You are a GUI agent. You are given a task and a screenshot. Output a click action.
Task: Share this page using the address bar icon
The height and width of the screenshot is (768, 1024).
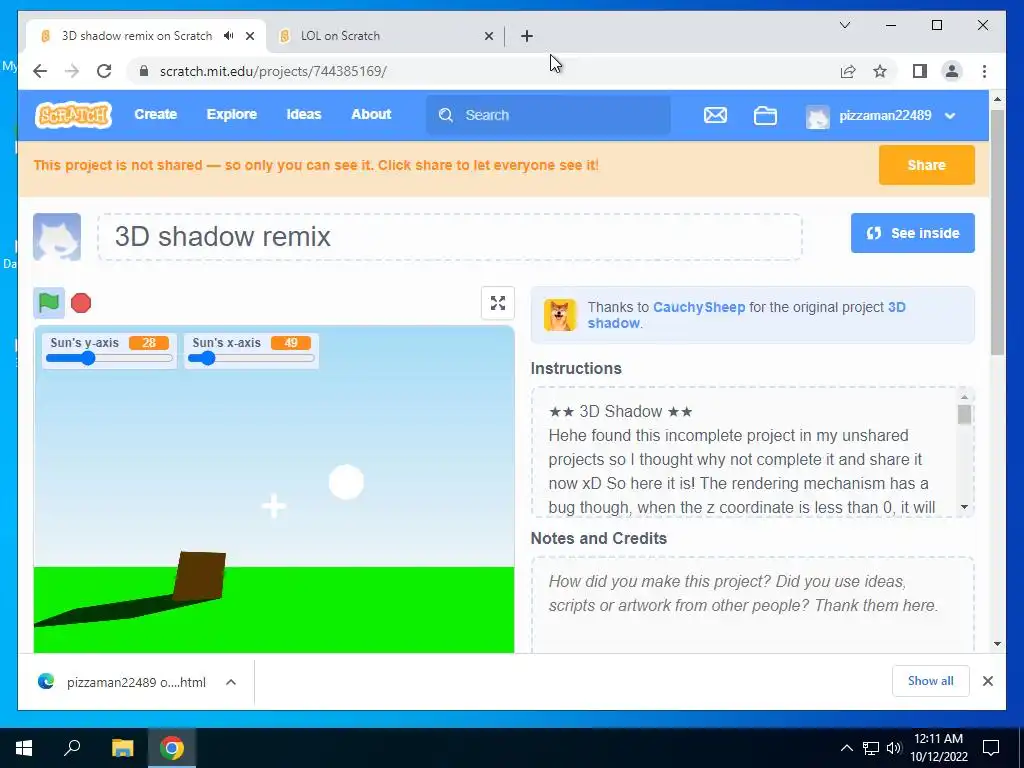pyautogui.click(x=848, y=71)
